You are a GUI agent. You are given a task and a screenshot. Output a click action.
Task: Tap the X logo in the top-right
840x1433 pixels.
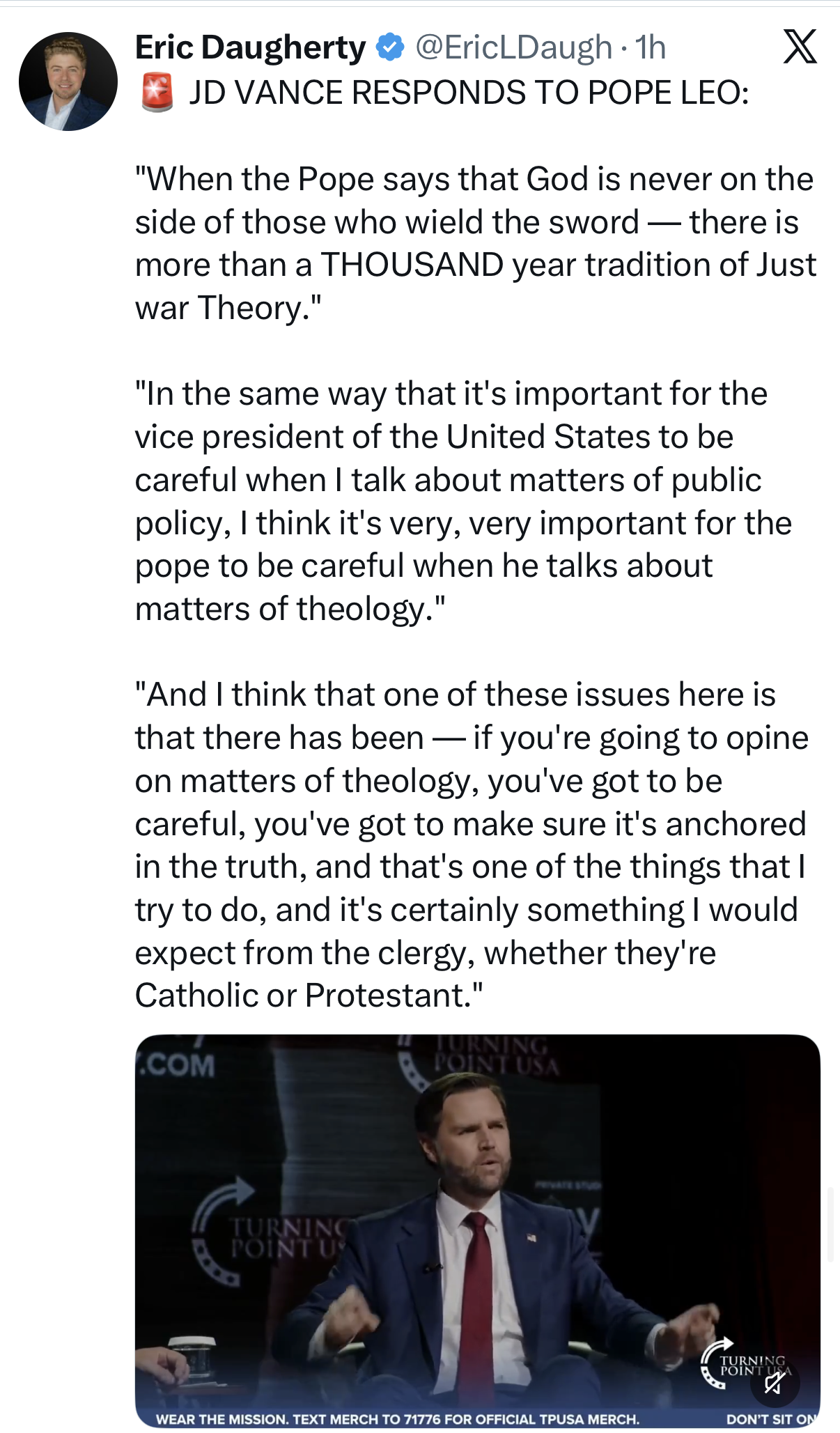[800, 47]
